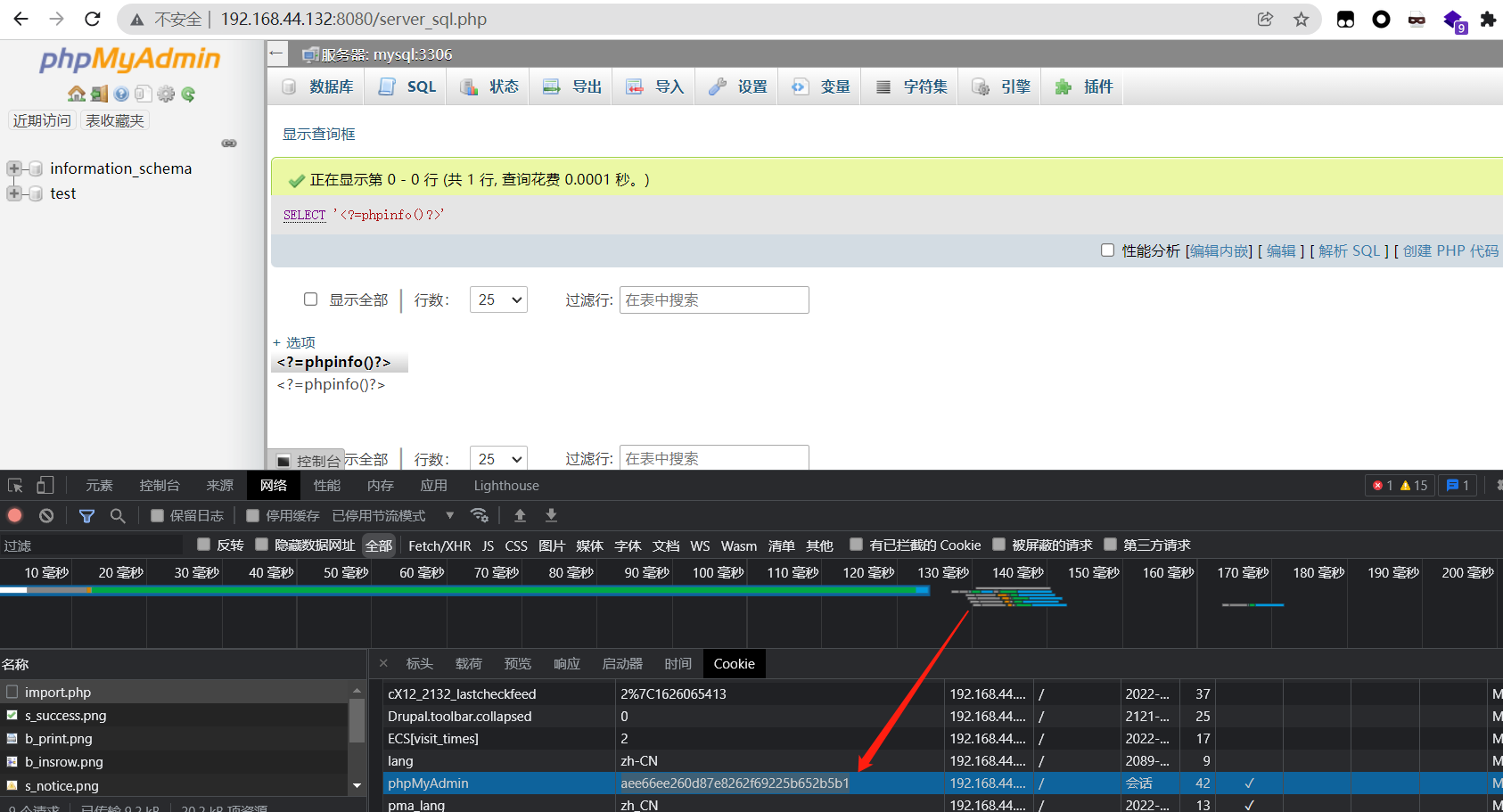Click 显示查询框 link

coord(319,134)
